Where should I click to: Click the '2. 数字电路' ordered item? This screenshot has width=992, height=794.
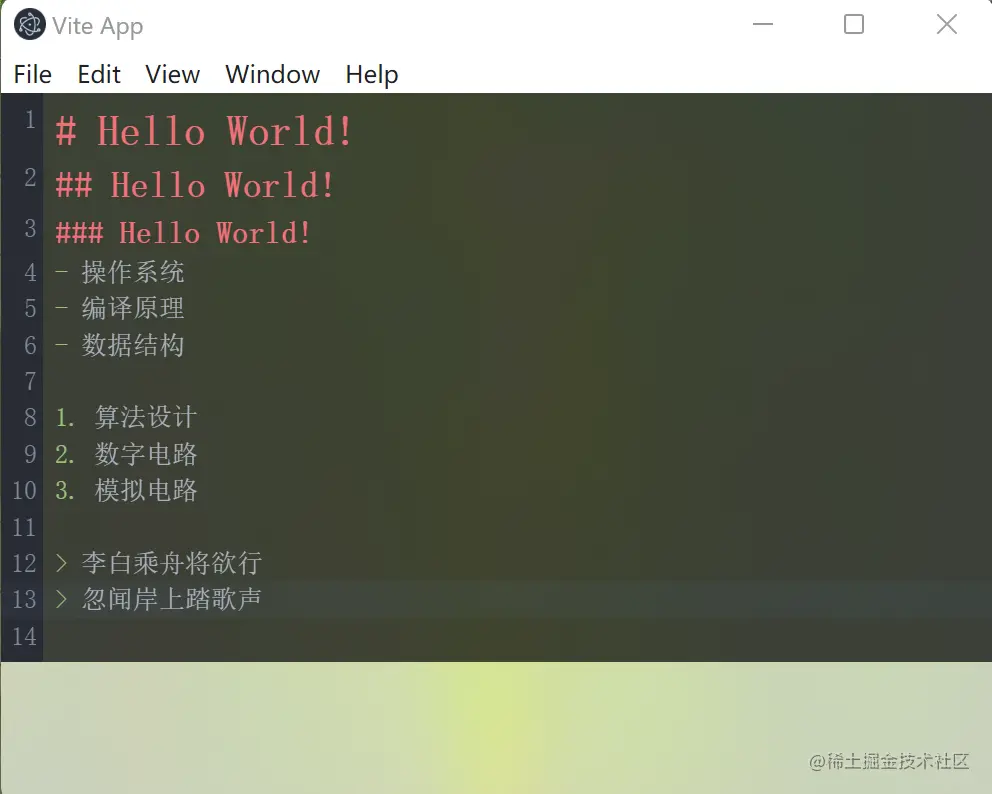point(127,454)
